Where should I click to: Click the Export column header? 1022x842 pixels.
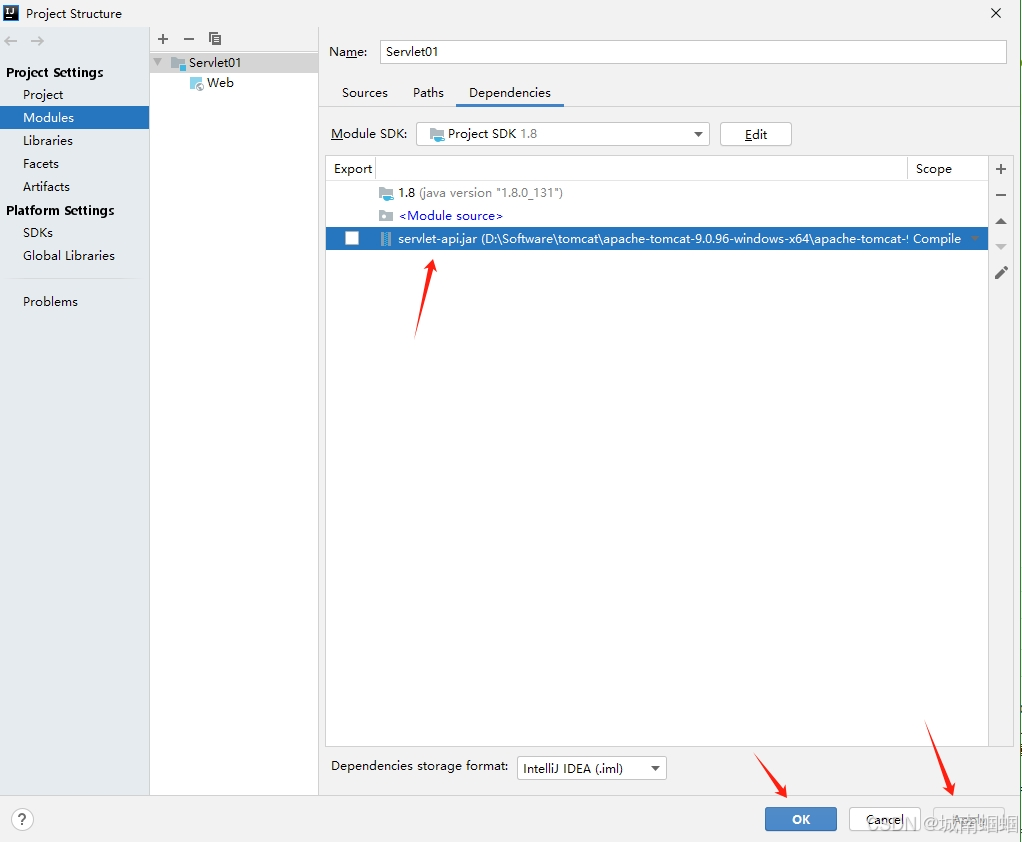(352, 169)
